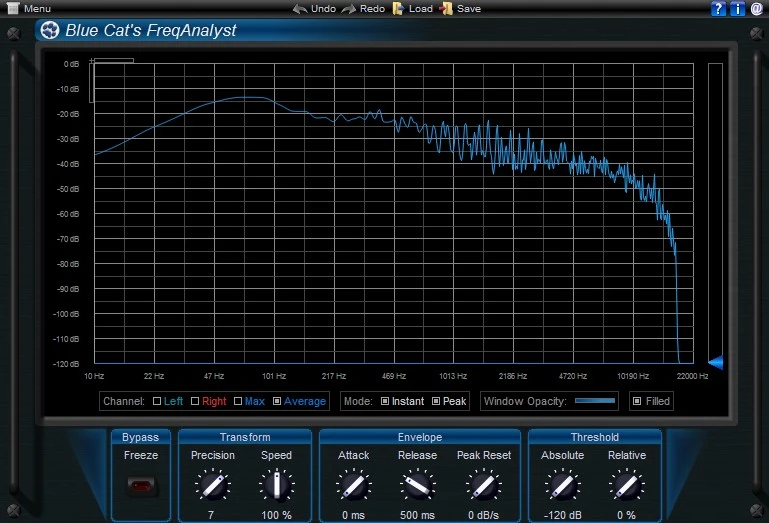
Task: Click the blue level triangle marker
Action: point(716,363)
